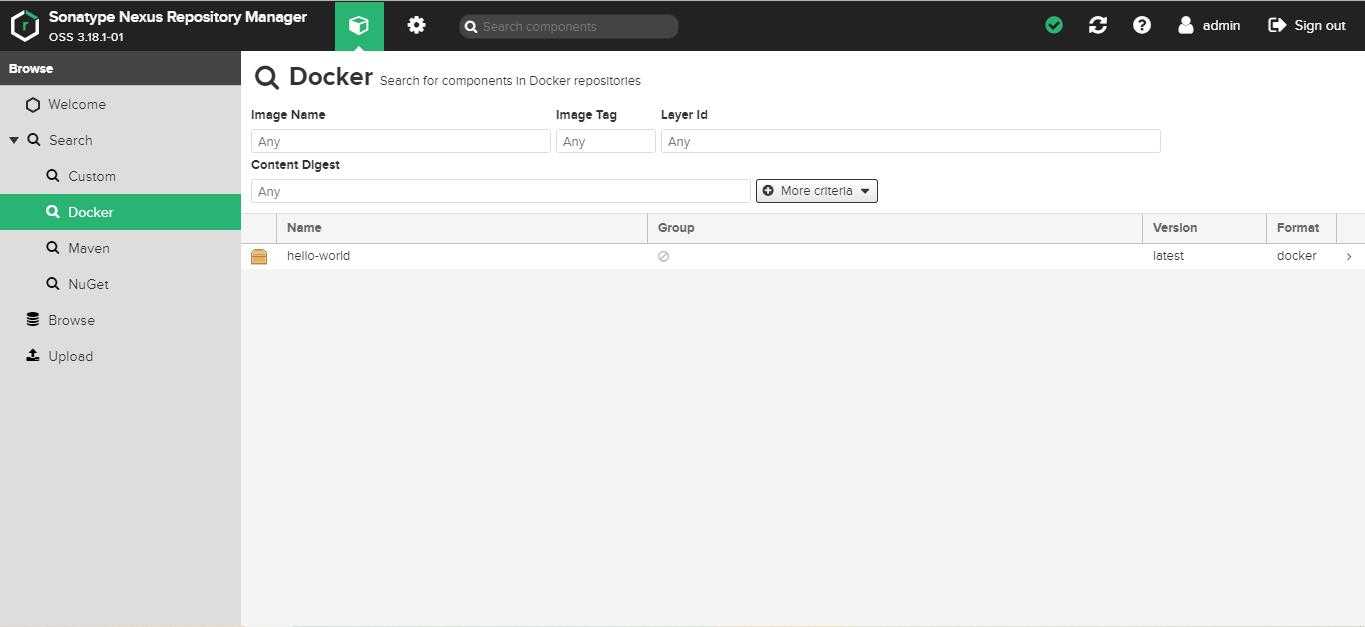Click the Sign out button
Image resolution: width=1365 pixels, height=627 pixels.
click(1307, 25)
